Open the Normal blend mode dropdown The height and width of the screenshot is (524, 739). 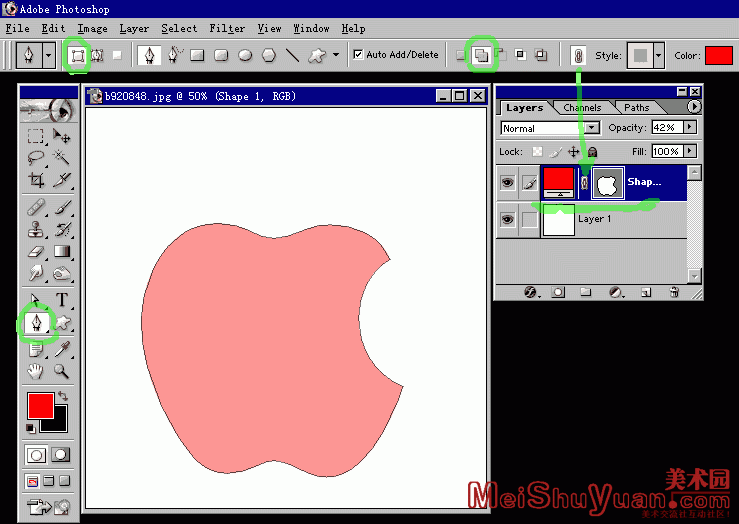[x=591, y=128]
